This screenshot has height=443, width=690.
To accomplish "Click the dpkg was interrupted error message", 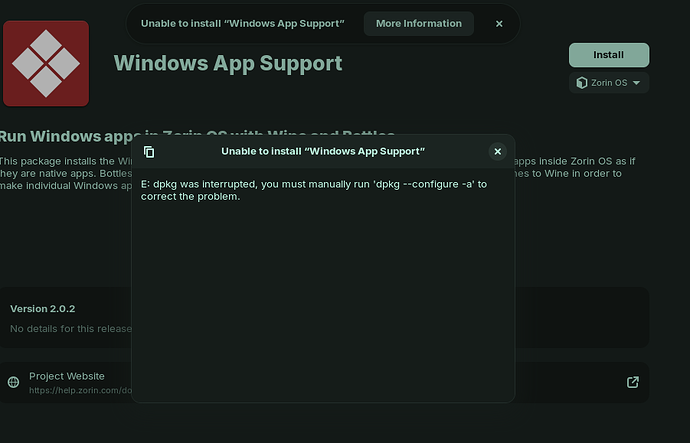I will 314,190.
